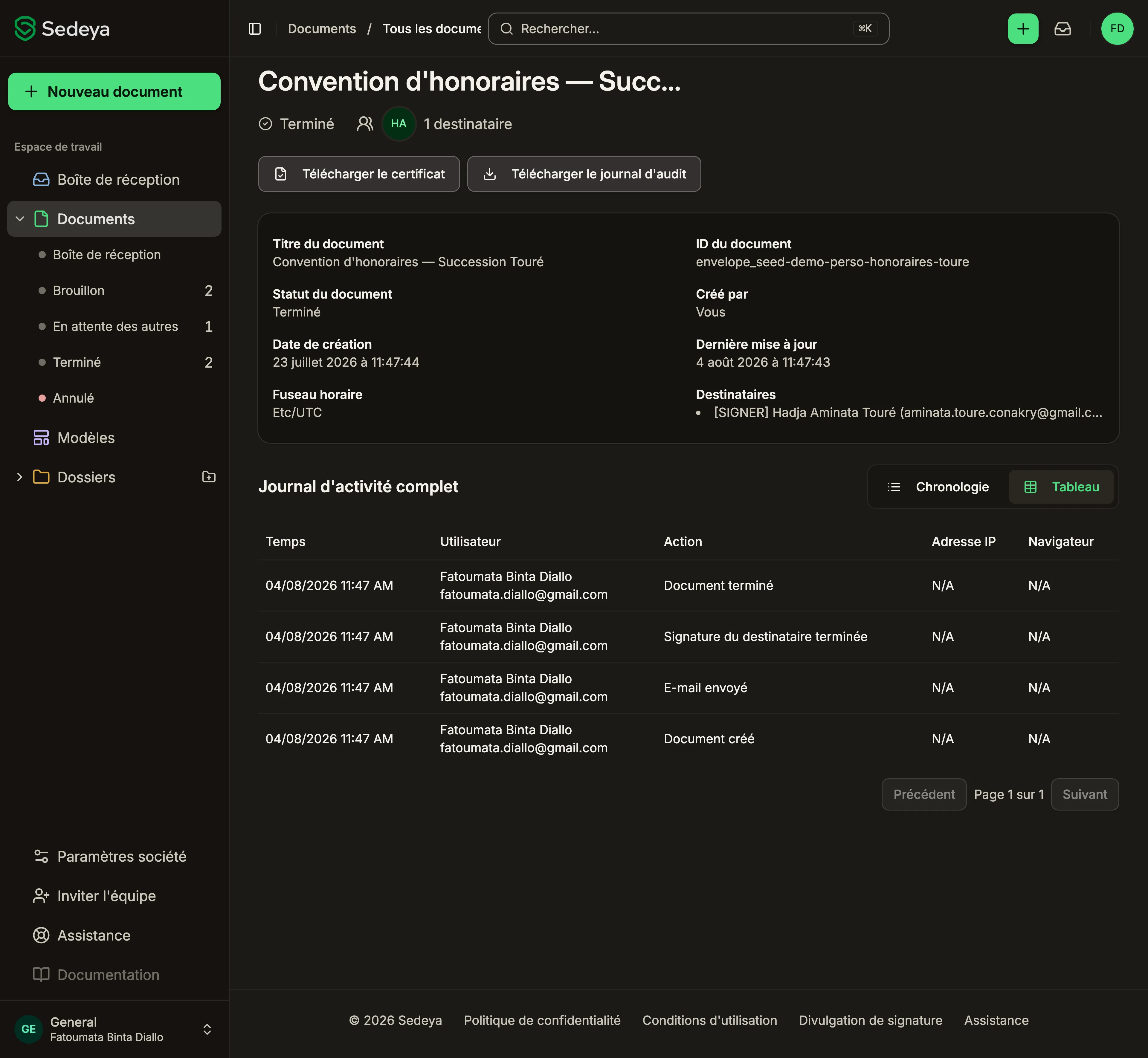Click the GE workspace avatar
The image size is (1148, 1058).
pyautogui.click(x=29, y=1029)
